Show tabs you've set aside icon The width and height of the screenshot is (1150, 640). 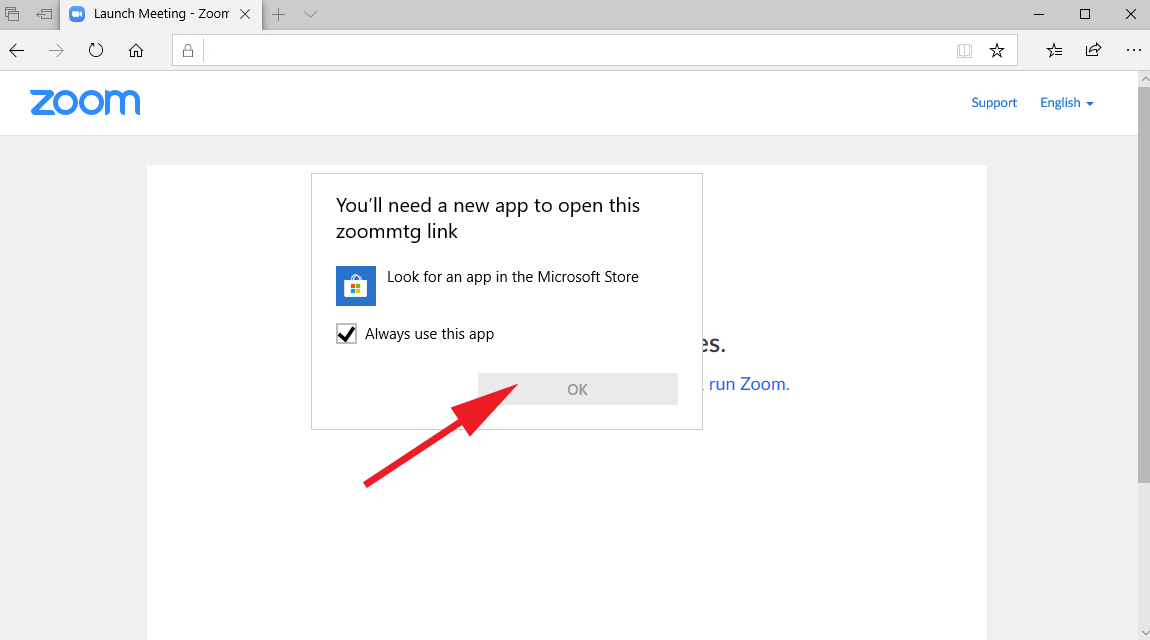12,14
